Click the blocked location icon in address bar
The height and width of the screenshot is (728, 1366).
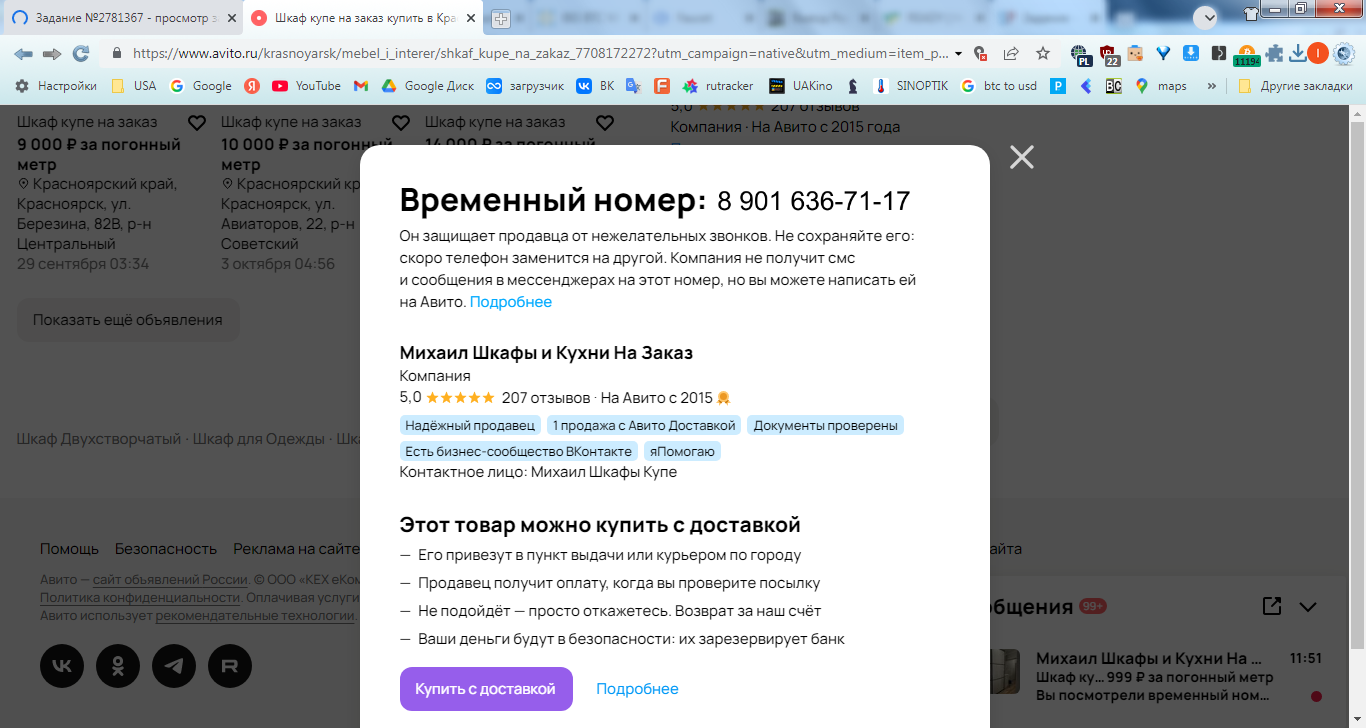click(x=980, y=53)
